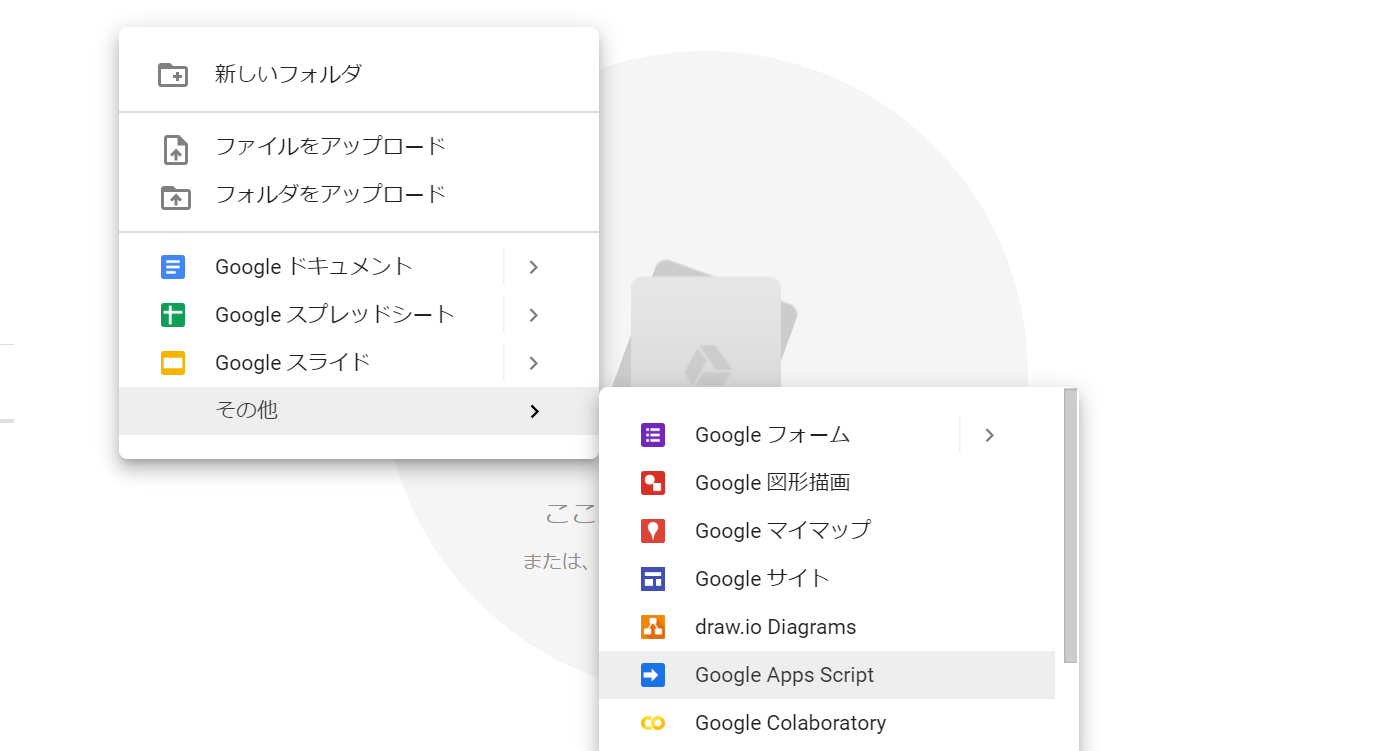Select draw.io Diagrams from submenu

[x=827, y=627]
